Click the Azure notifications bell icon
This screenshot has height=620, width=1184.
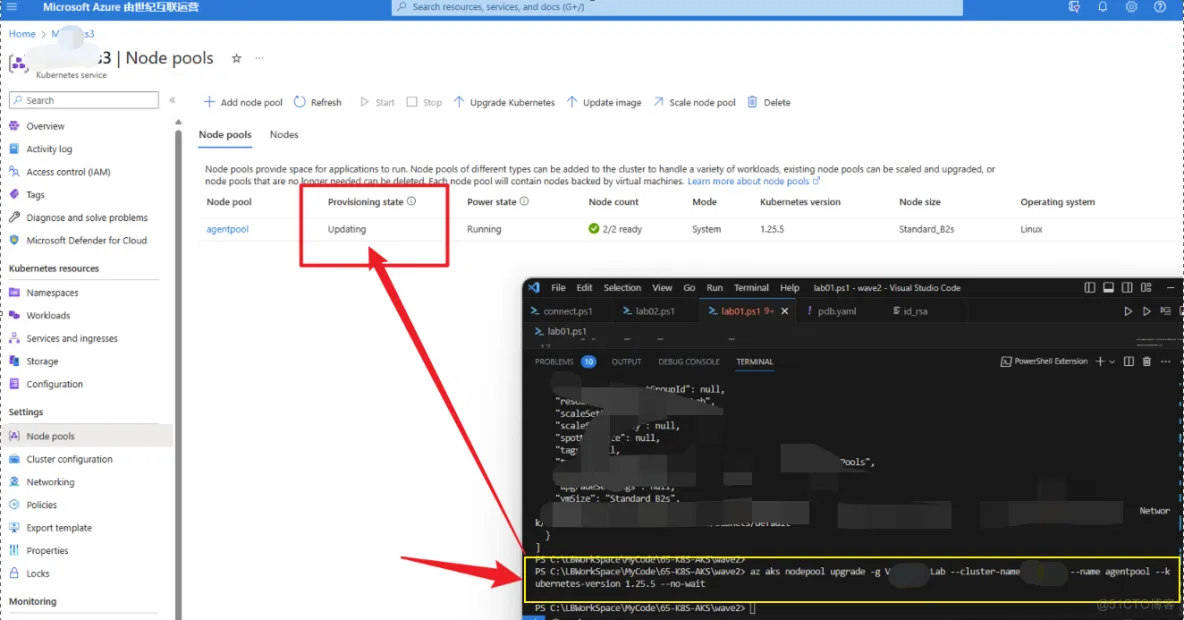pyautogui.click(x=1103, y=7)
